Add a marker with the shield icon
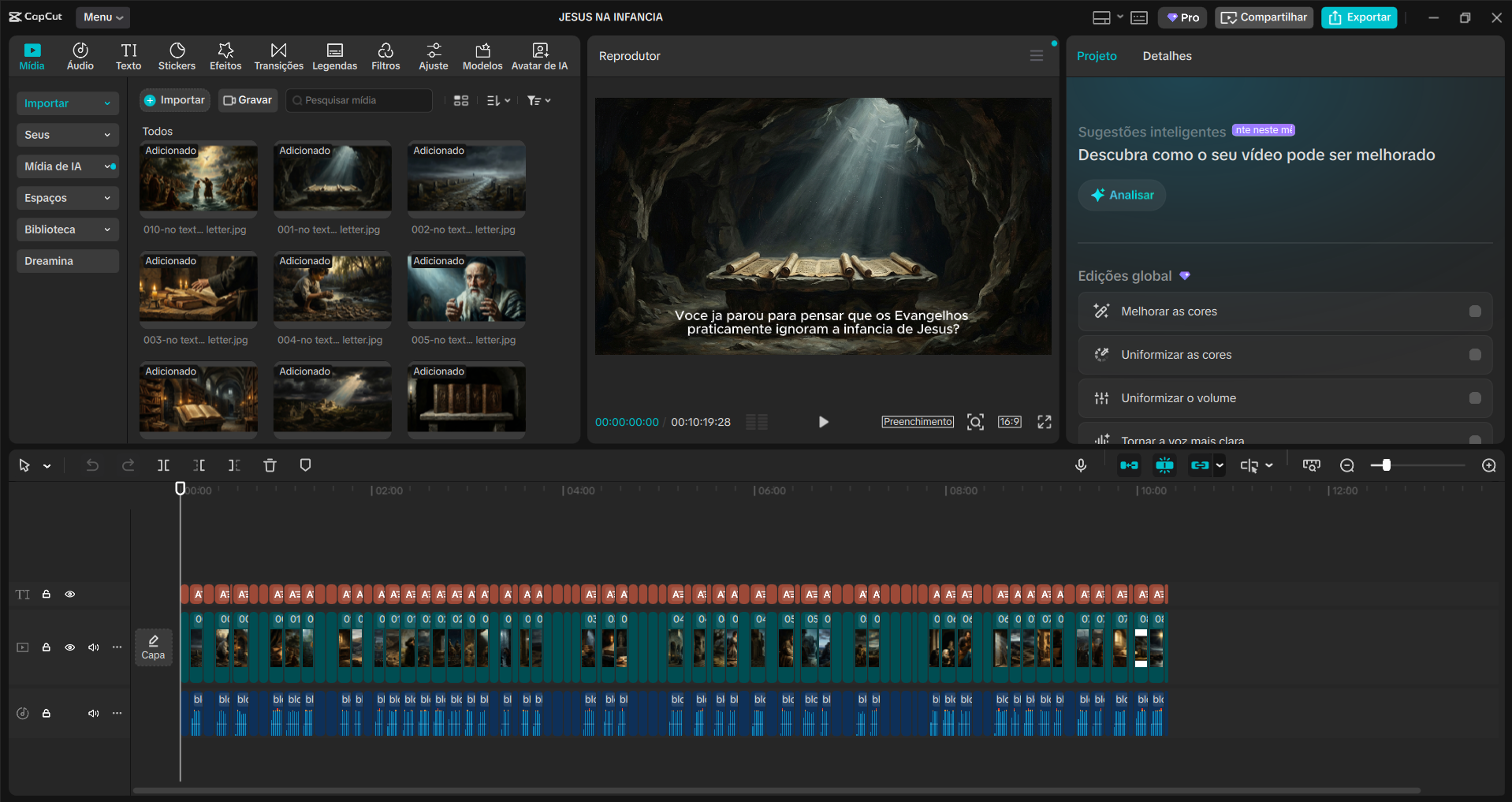Screen dimensions: 1512x802 pos(305,465)
